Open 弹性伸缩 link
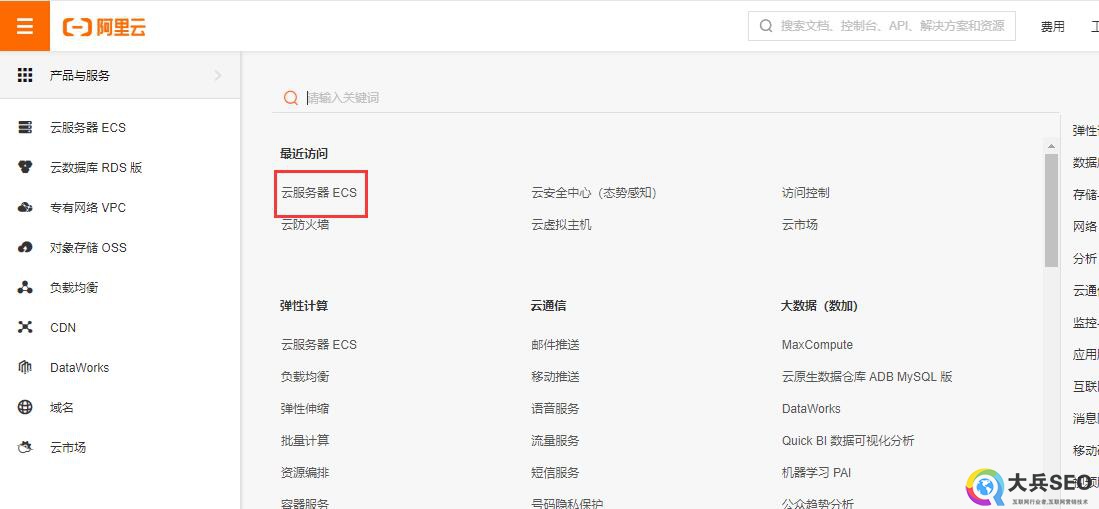Image resolution: width=1099 pixels, height=509 pixels. point(305,409)
